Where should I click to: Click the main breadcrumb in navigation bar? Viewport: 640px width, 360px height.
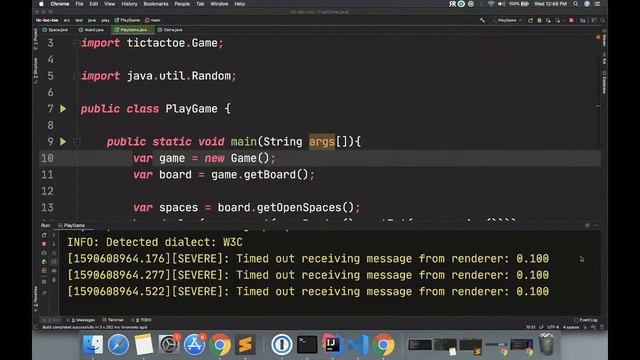tap(153, 20)
